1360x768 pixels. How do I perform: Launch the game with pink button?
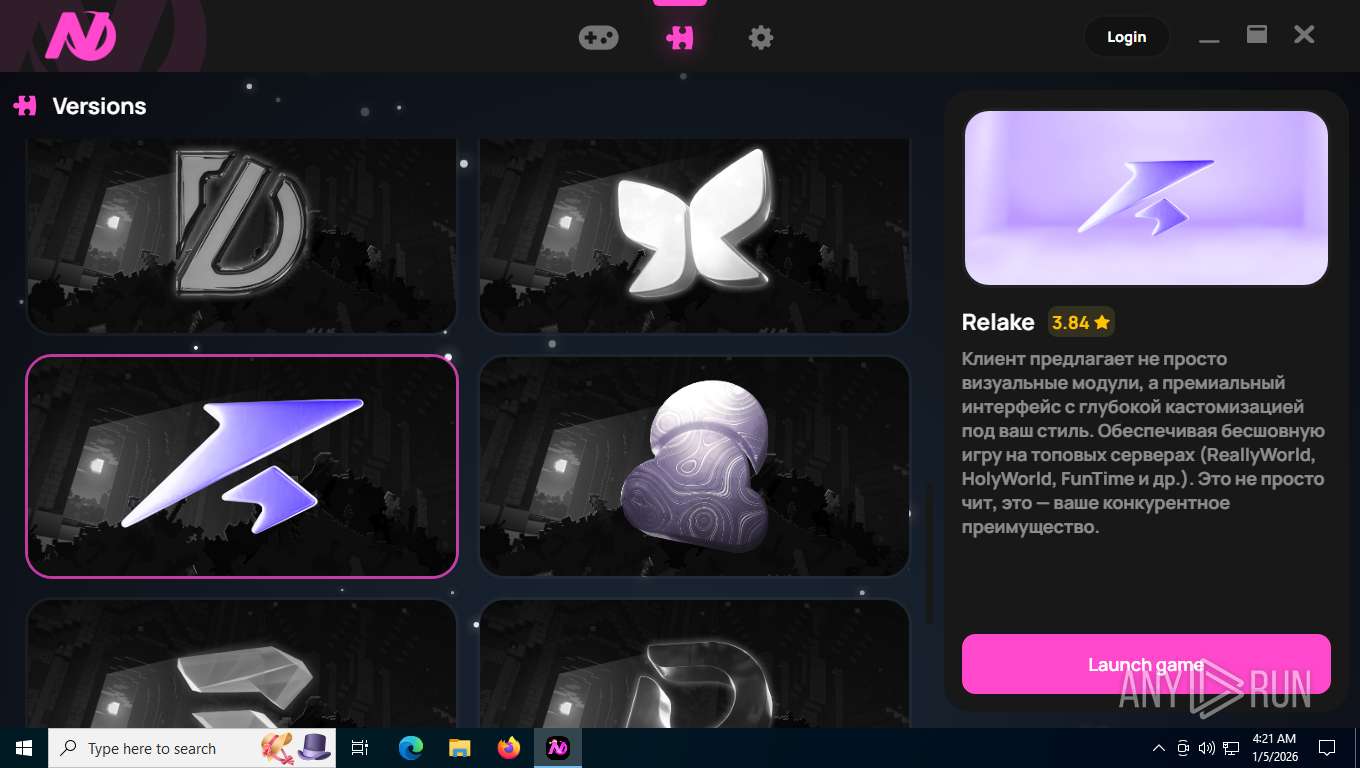(x=1146, y=664)
